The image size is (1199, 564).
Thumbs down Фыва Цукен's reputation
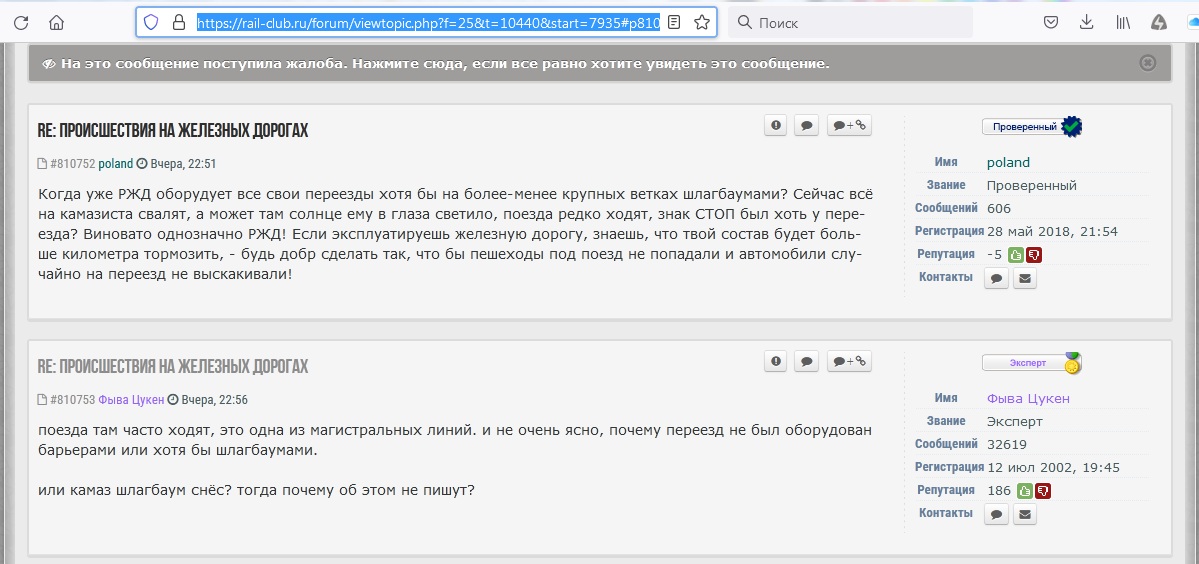(1042, 490)
